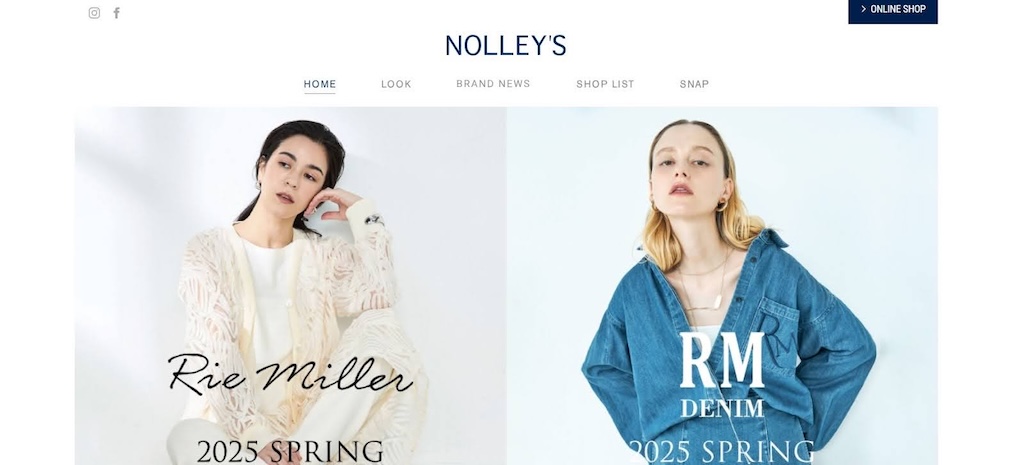Open the Instagram social icon
This screenshot has height=465, width=1024.
94,13
